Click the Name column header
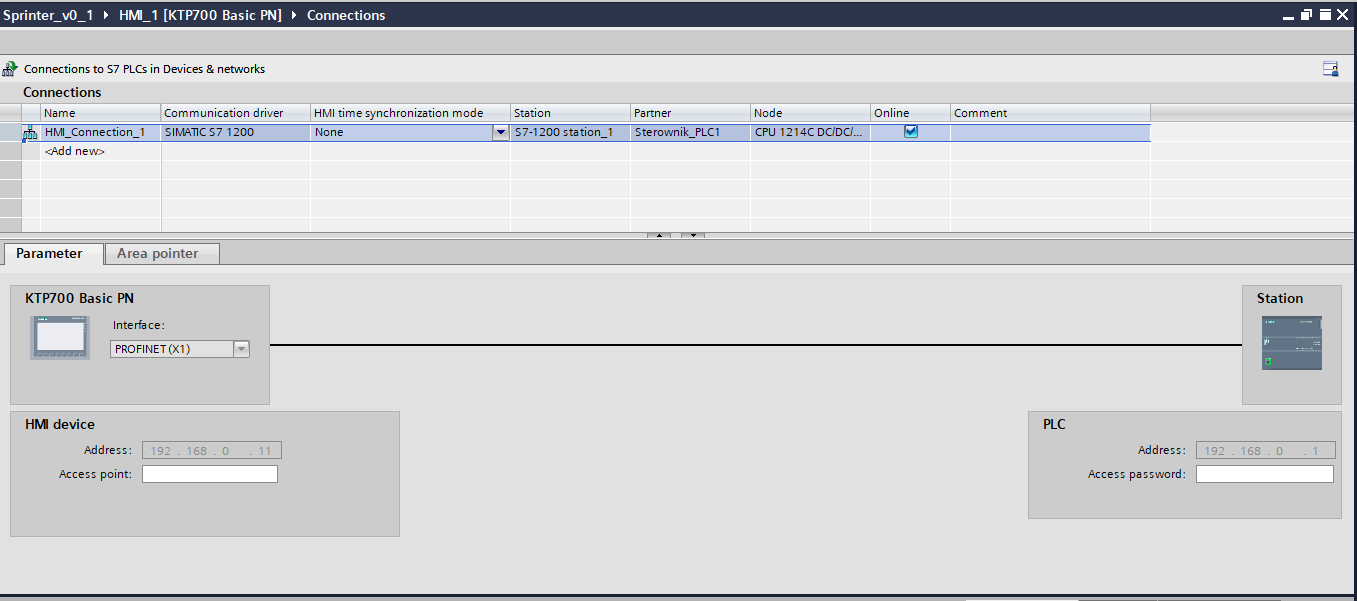This screenshot has width=1357, height=601. 100,113
